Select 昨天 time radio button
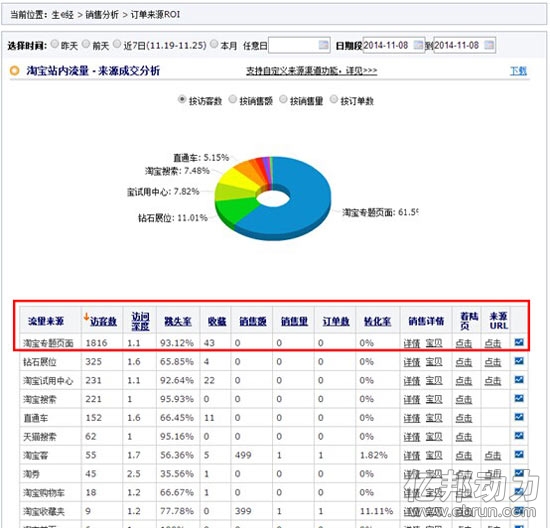The width and height of the screenshot is (550, 528). (x=55, y=44)
